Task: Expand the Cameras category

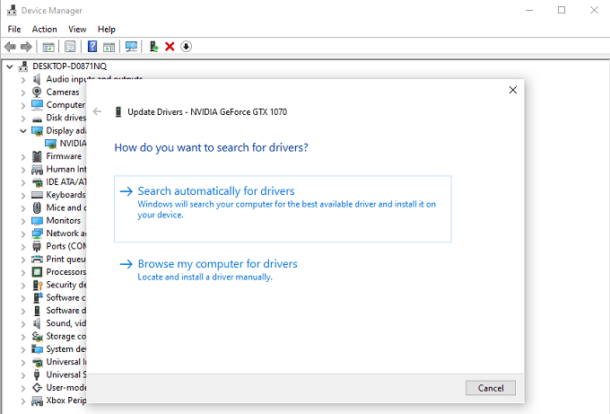Action: pos(23,93)
